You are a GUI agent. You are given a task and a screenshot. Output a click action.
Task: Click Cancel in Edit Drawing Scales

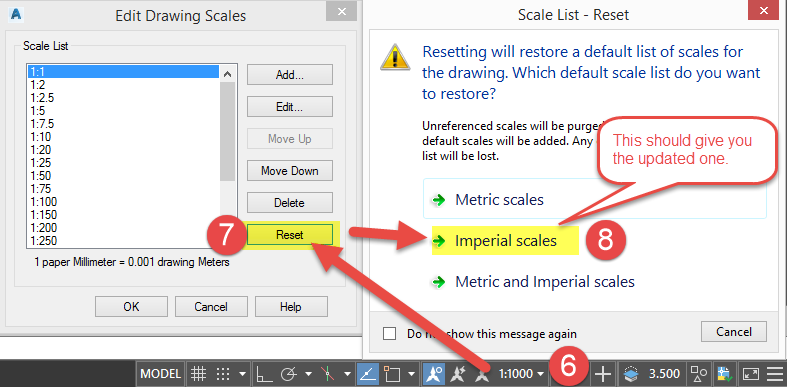[x=211, y=306]
